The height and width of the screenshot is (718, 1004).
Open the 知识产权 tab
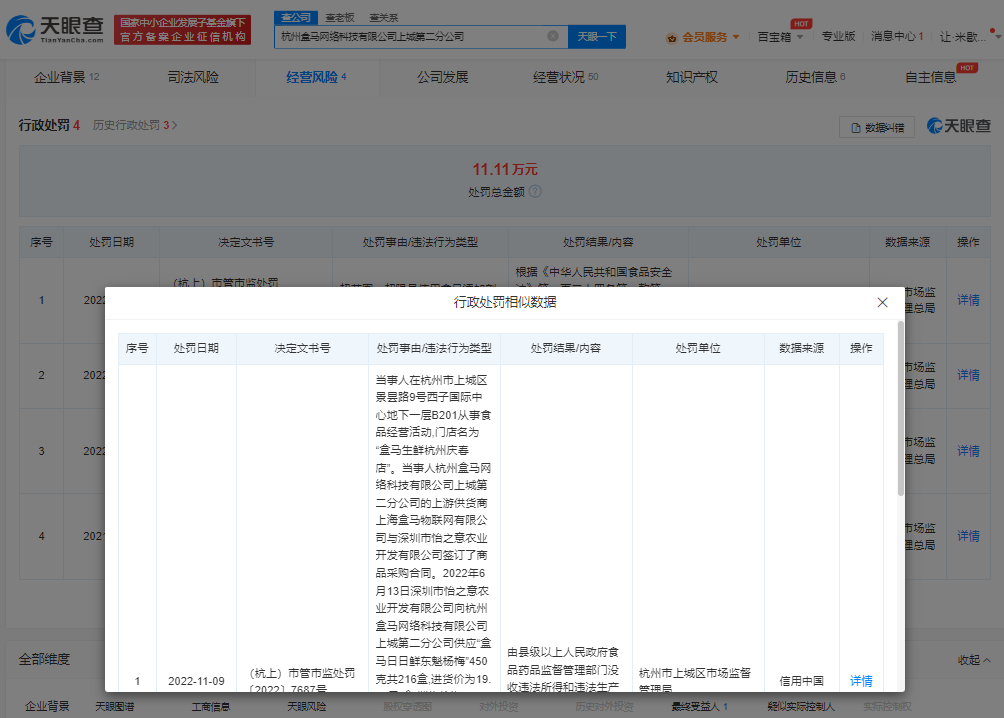pyautogui.click(x=692, y=77)
